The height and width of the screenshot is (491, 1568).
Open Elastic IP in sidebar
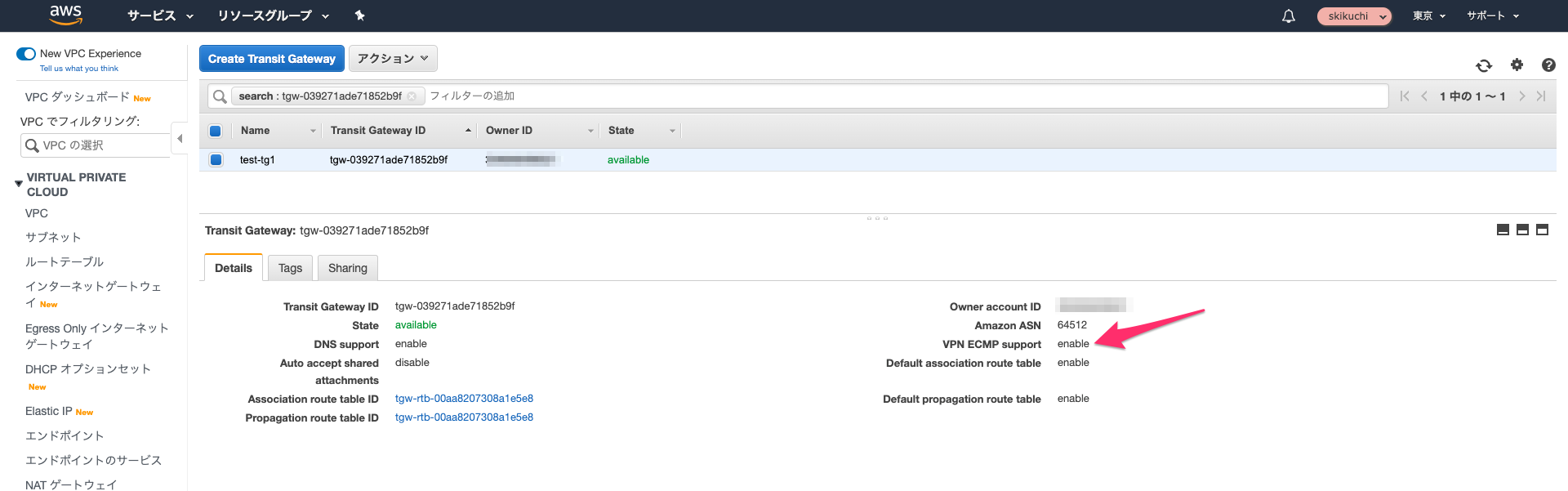(x=49, y=412)
